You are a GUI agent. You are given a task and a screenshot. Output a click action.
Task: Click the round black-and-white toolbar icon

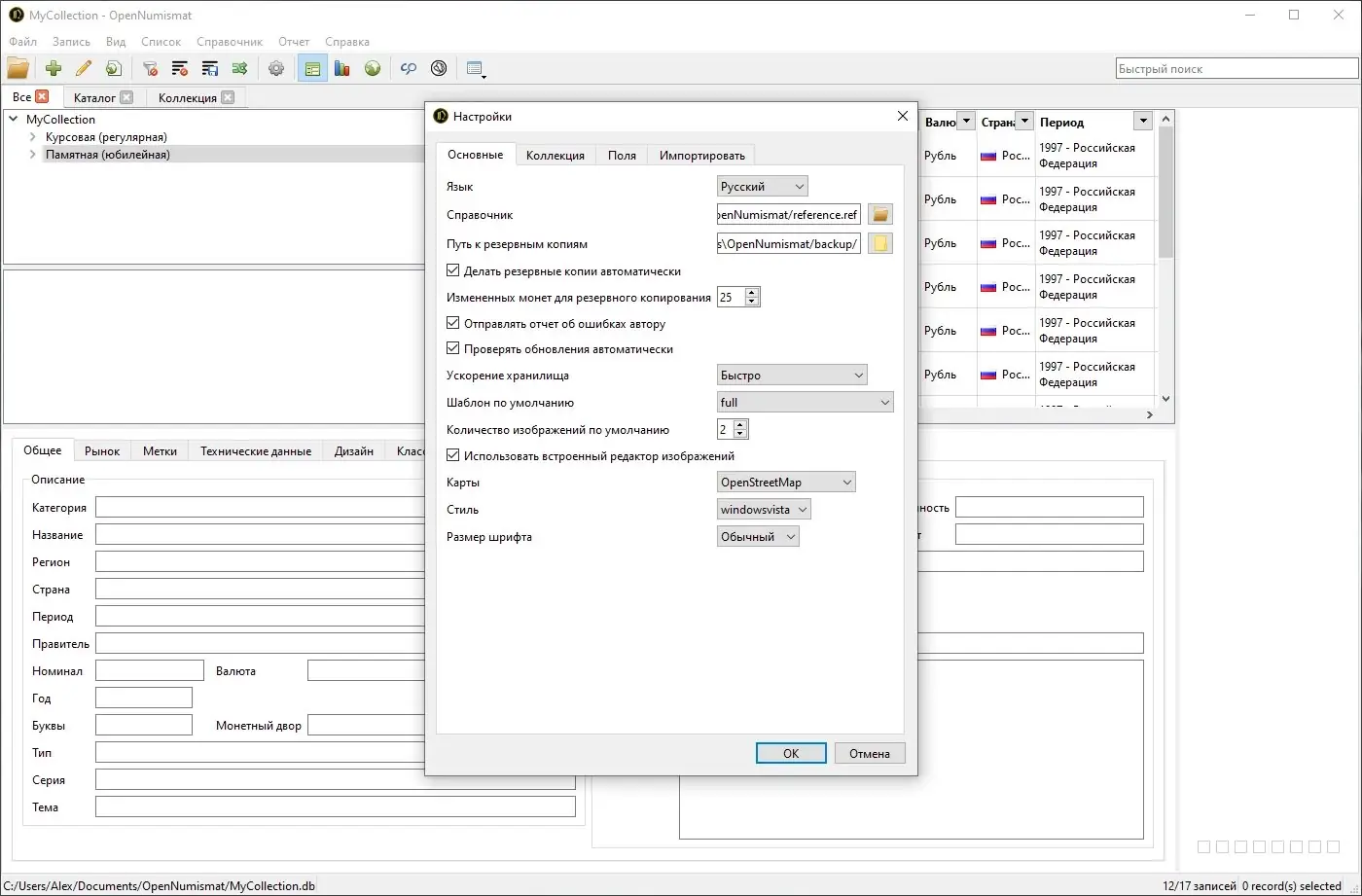pyautogui.click(x=439, y=68)
